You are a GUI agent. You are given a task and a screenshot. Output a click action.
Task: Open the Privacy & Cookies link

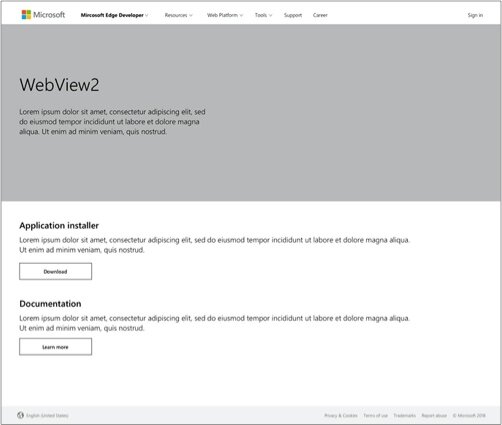pos(341,415)
